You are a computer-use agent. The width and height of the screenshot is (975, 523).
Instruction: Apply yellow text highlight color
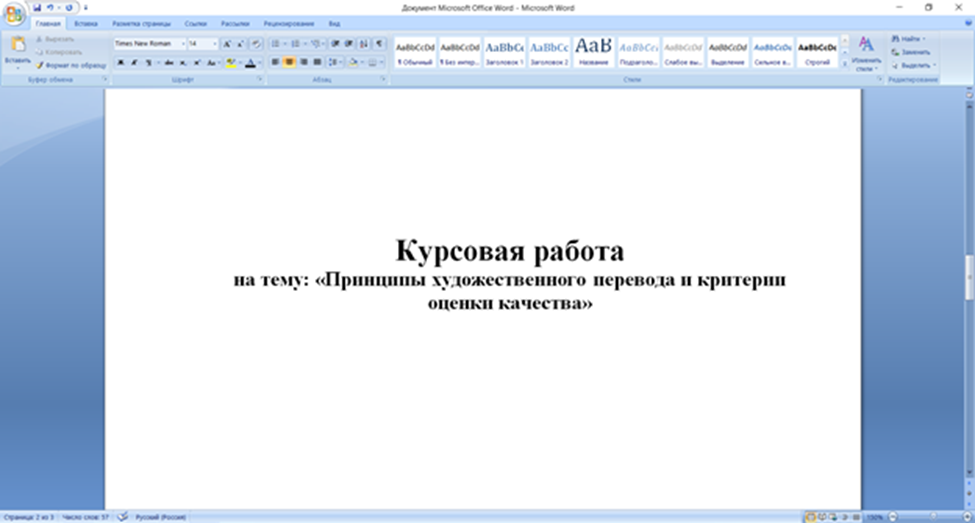click(231, 63)
